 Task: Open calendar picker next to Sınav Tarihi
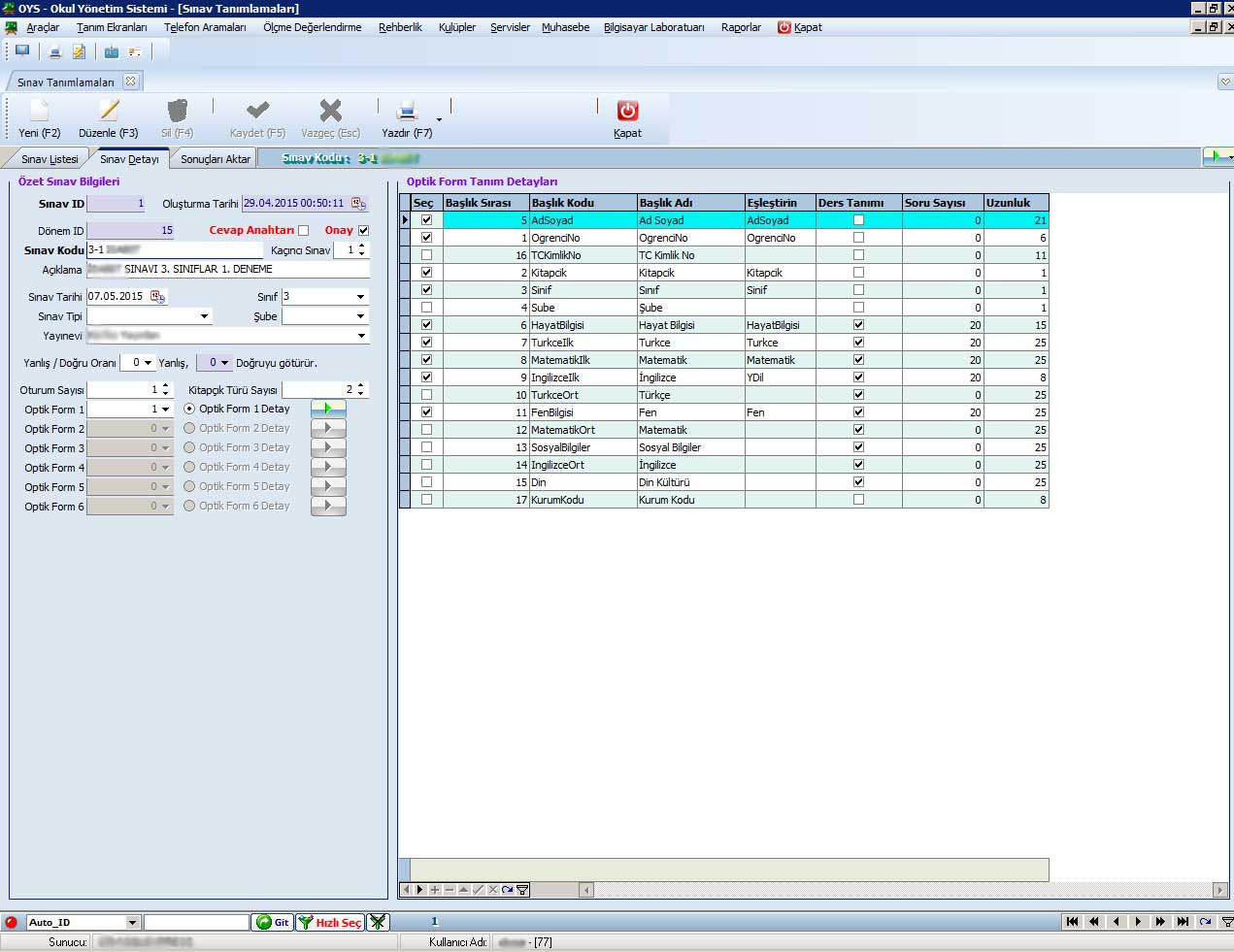[x=157, y=297]
